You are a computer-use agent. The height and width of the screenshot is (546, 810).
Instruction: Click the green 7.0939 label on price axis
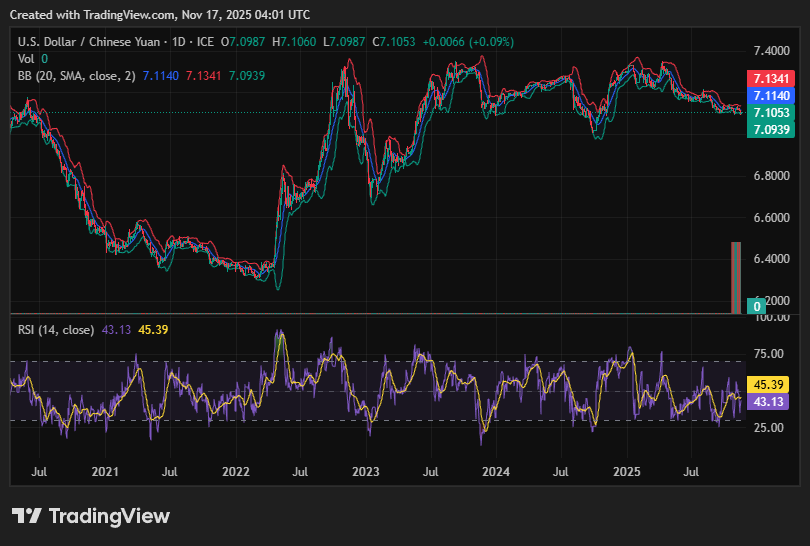click(771, 130)
